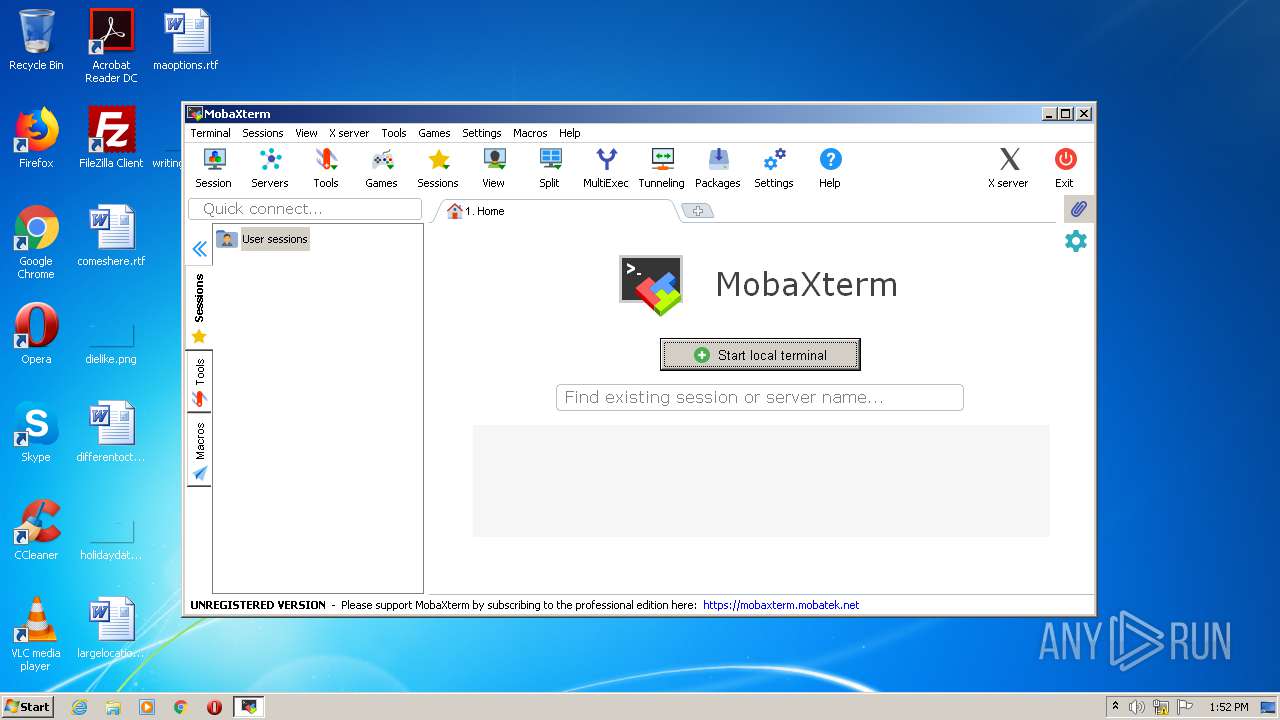Open new tab with plus tab button

(698, 211)
